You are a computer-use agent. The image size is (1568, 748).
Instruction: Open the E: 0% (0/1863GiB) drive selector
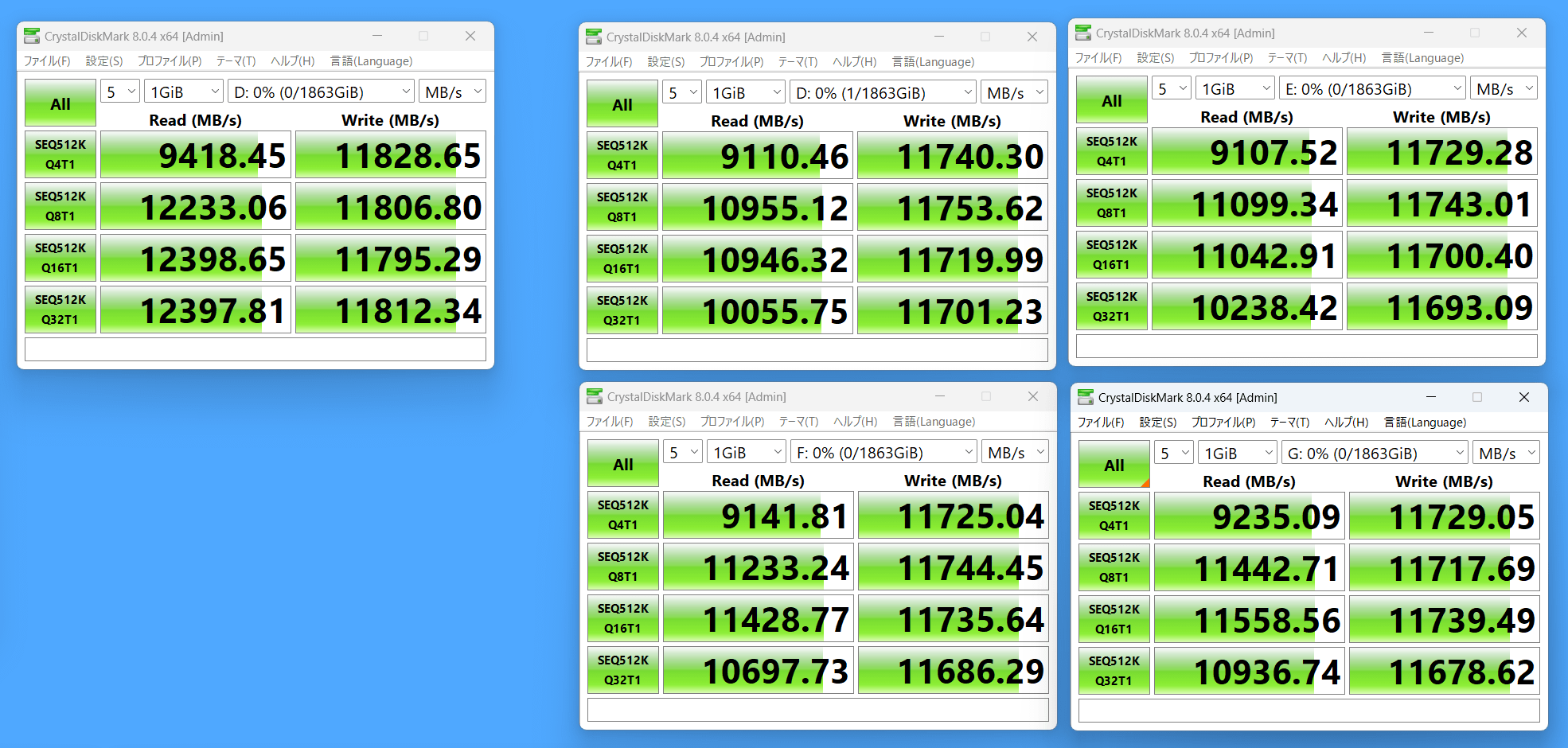point(1372,88)
